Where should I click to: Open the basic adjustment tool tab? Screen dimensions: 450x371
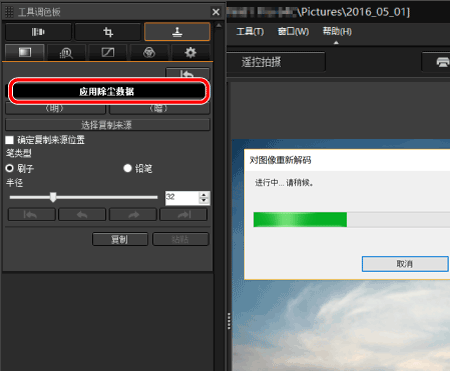click(38, 32)
